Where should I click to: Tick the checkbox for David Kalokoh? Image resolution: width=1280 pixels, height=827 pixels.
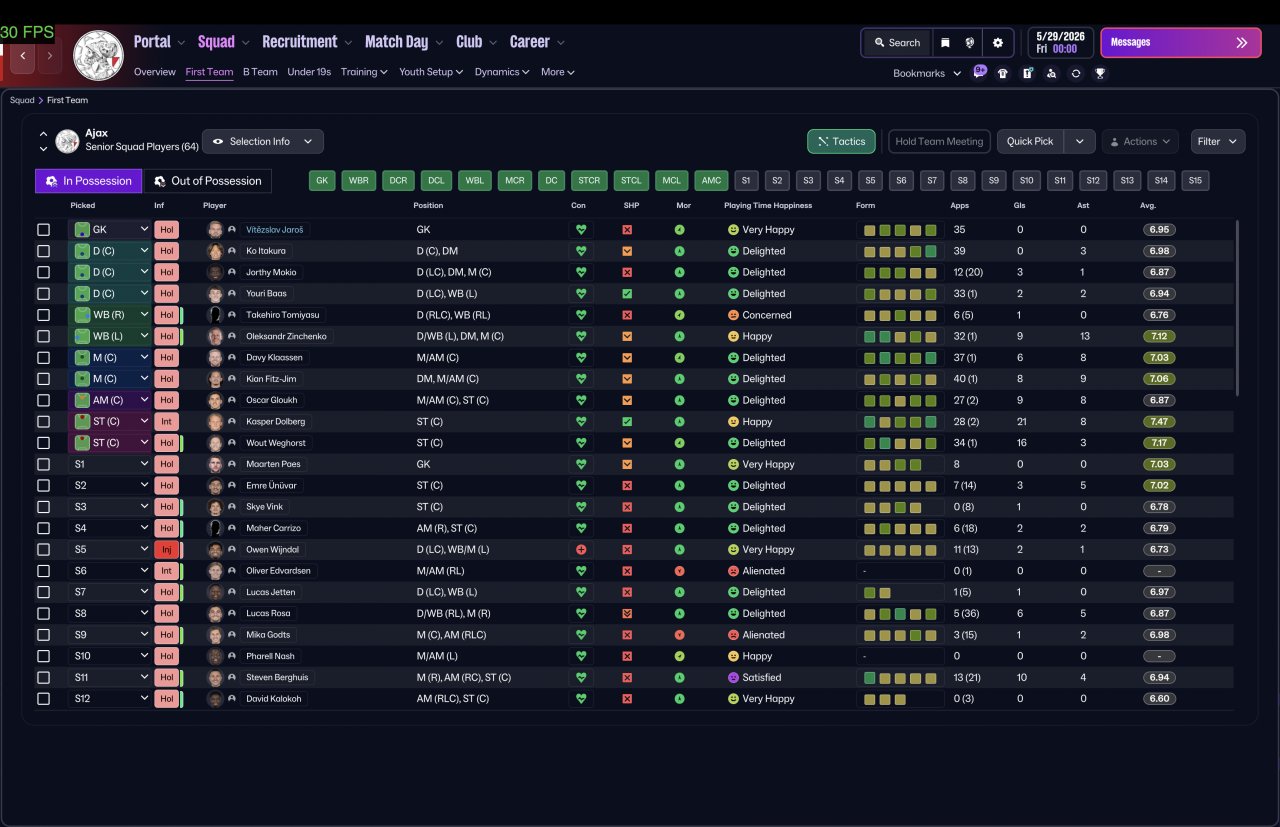(x=43, y=698)
